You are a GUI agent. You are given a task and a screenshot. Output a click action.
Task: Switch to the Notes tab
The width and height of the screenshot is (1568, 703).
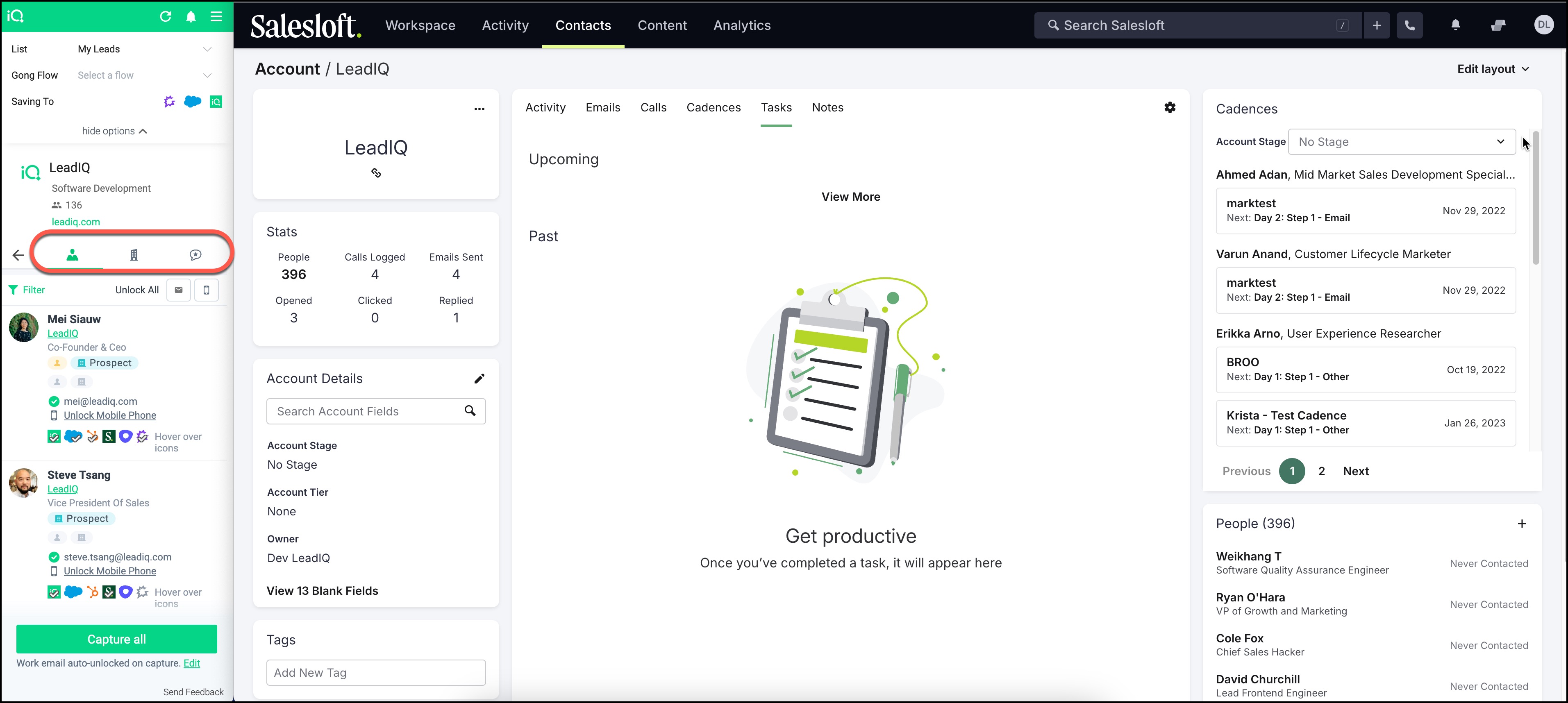click(827, 108)
